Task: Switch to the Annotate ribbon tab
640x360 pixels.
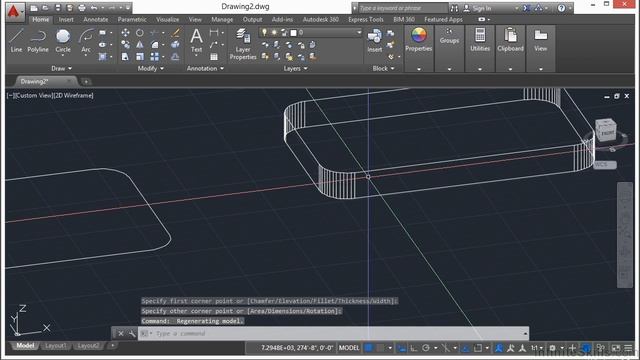Action: click(x=96, y=19)
